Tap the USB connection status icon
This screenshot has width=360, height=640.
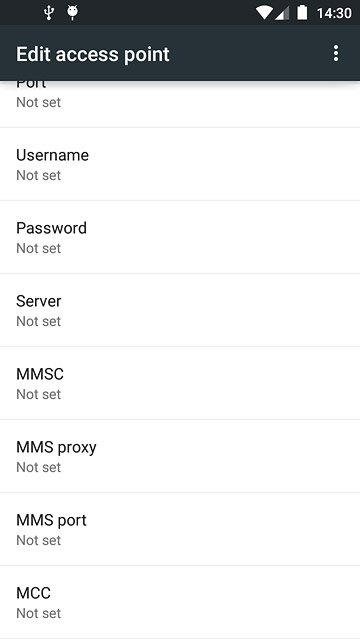pyautogui.click(x=49, y=13)
